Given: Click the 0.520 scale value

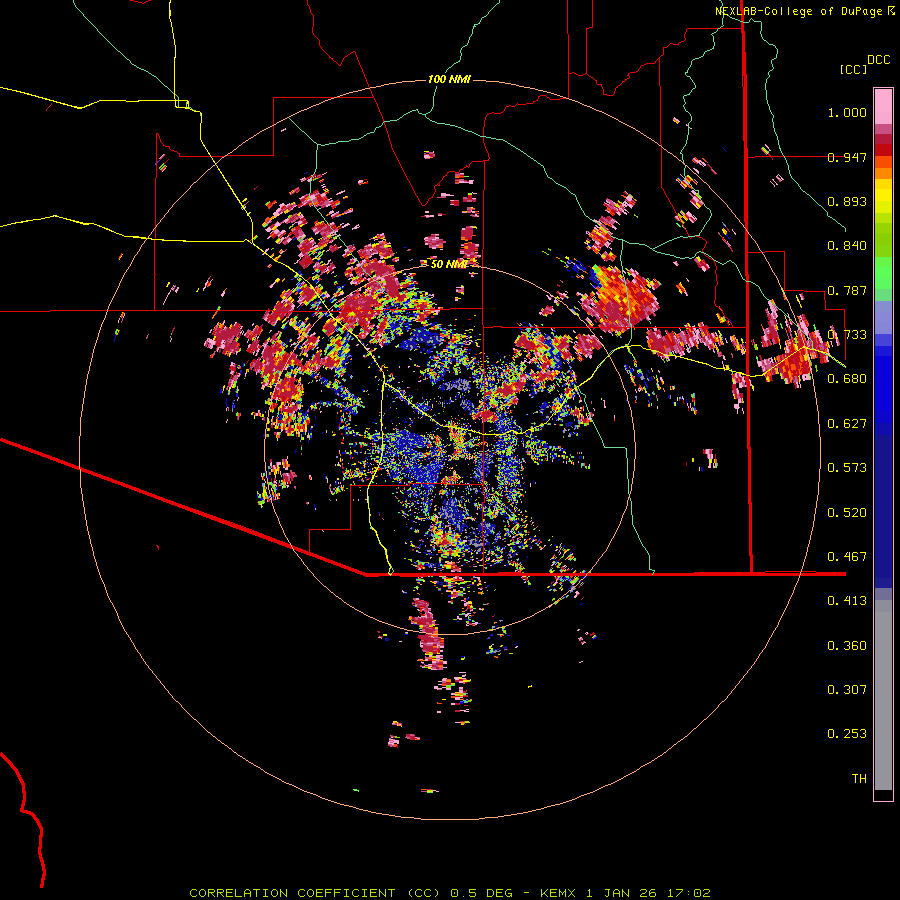Looking at the screenshot, I should pos(847,513).
